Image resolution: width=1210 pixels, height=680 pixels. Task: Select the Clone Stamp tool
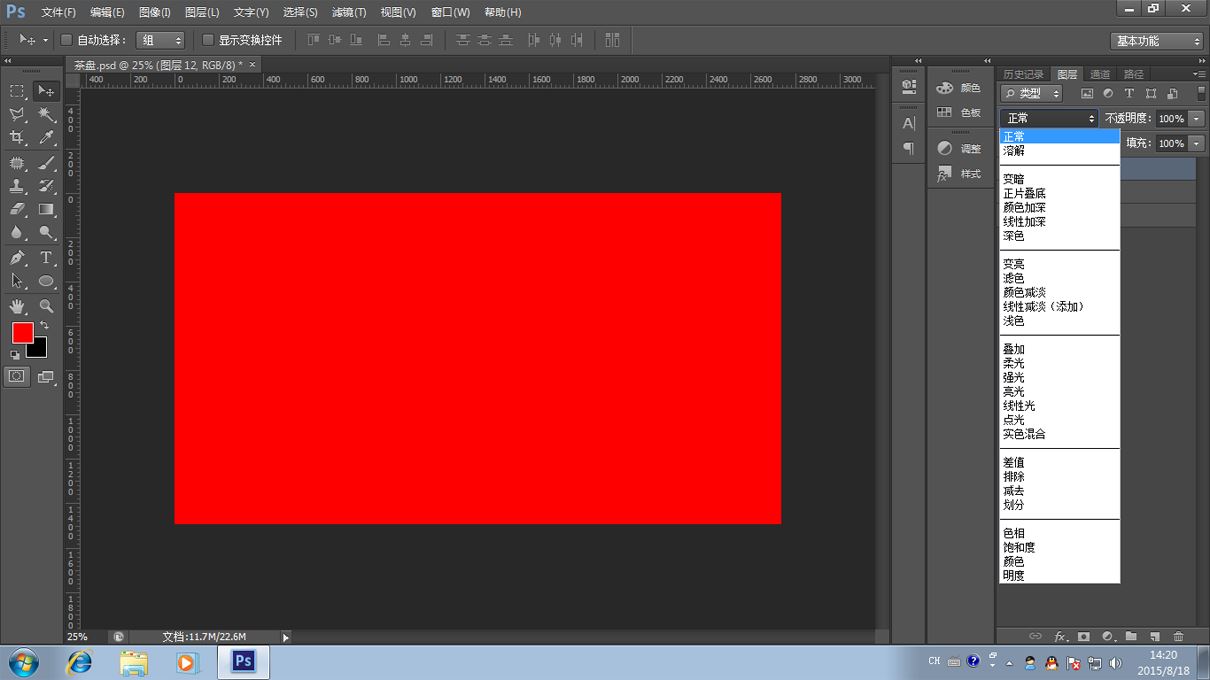point(17,186)
